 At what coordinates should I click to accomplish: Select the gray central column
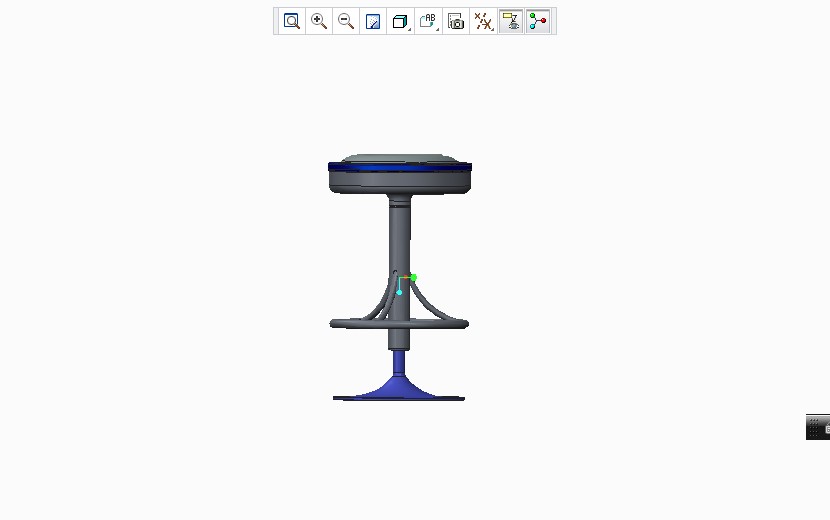point(399,238)
